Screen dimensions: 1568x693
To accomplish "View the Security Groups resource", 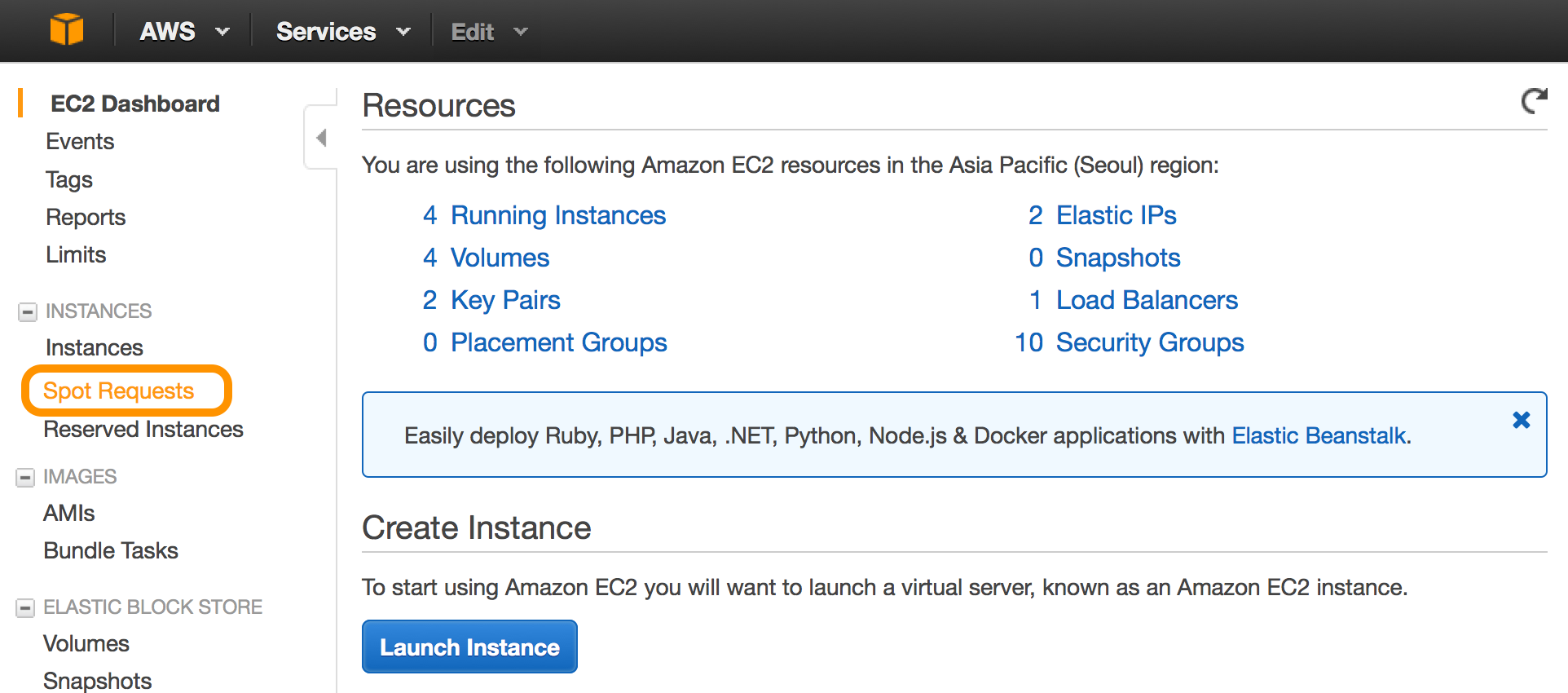I will 1149,342.
